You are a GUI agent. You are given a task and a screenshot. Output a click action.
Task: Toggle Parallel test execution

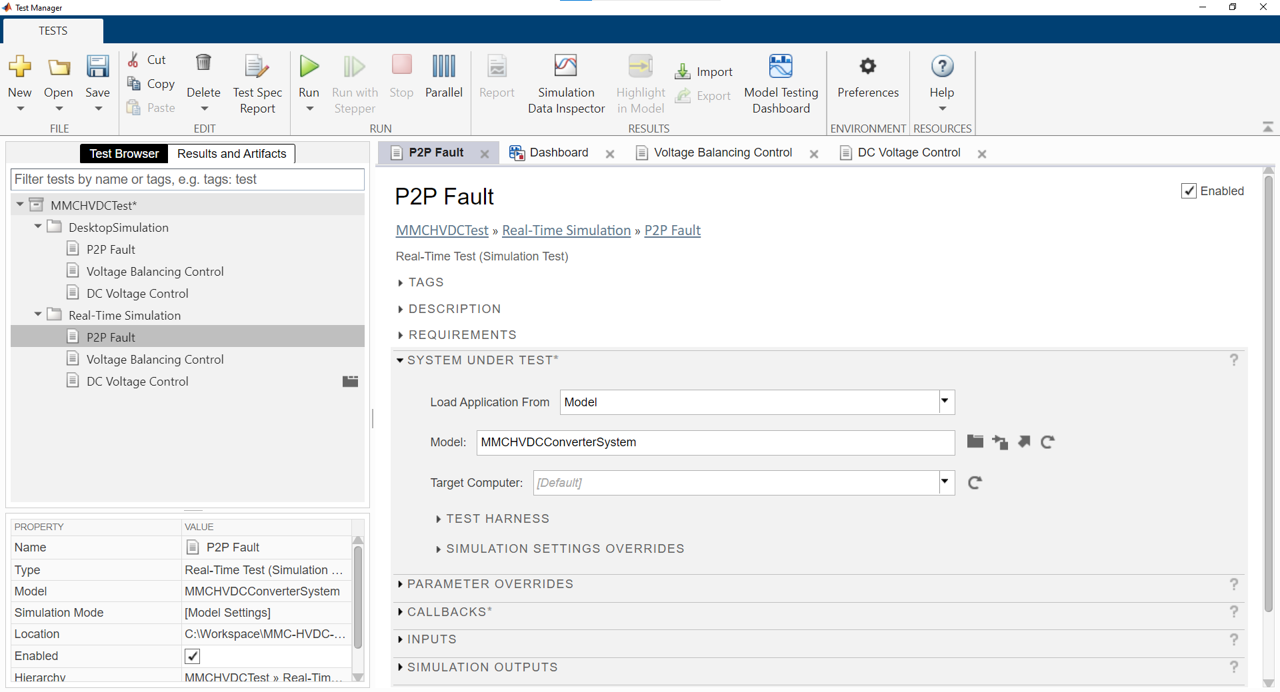444,76
